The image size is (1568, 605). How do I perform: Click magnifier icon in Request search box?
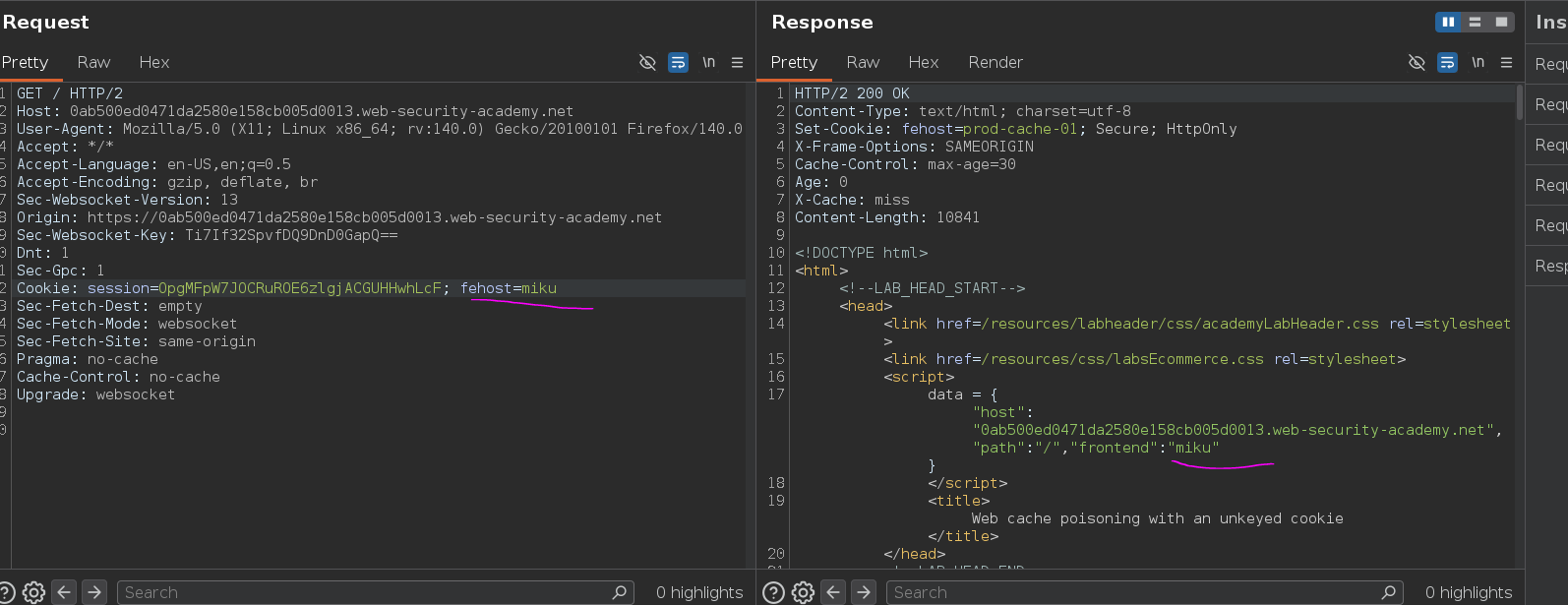pyautogui.click(x=619, y=592)
